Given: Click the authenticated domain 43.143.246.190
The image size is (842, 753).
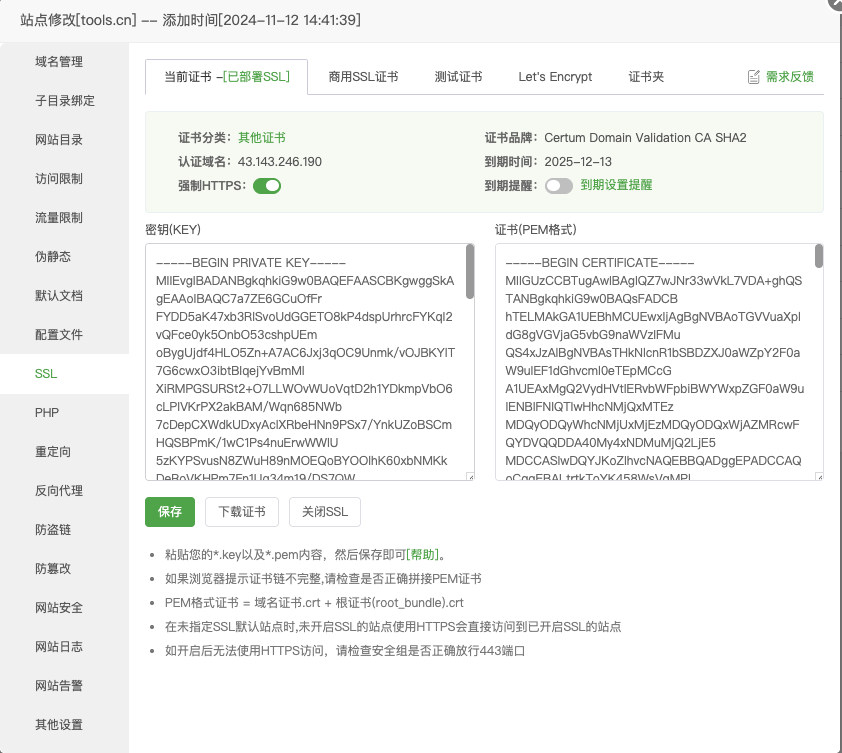Looking at the screenshot, I should tap(280, 162).
